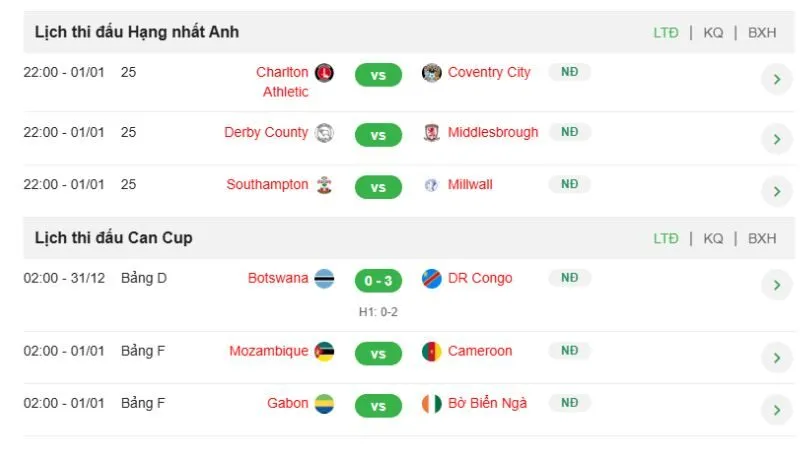Click the Charlton Athletic club crest
The image size is (800, 450).
coord(324,73)
